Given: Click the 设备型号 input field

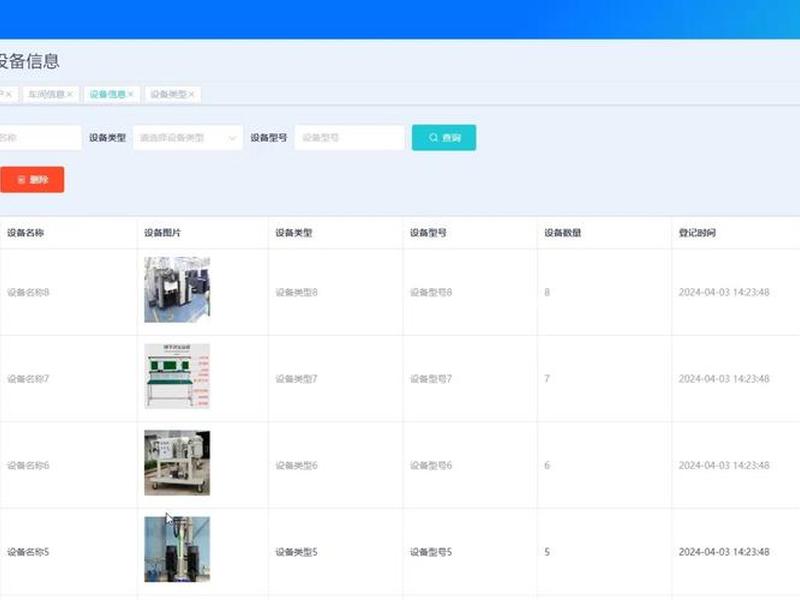Looking at the screenshot, I should (349, 138).
